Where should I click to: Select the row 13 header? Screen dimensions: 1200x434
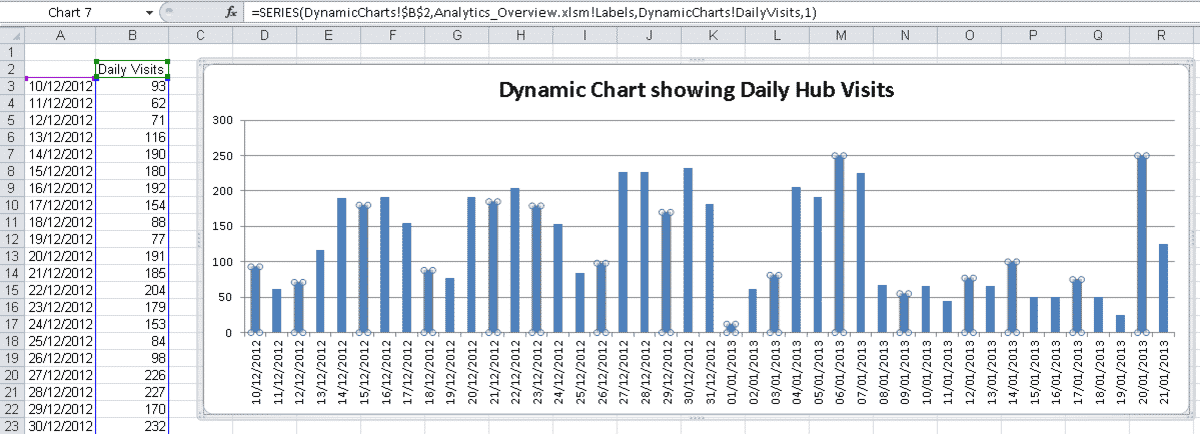(11, 255)
